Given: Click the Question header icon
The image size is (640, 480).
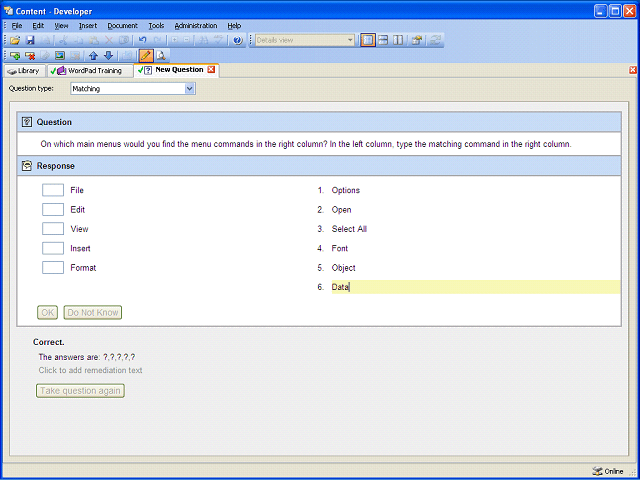Looking at the screenshot, I should [x=27, y=122].
